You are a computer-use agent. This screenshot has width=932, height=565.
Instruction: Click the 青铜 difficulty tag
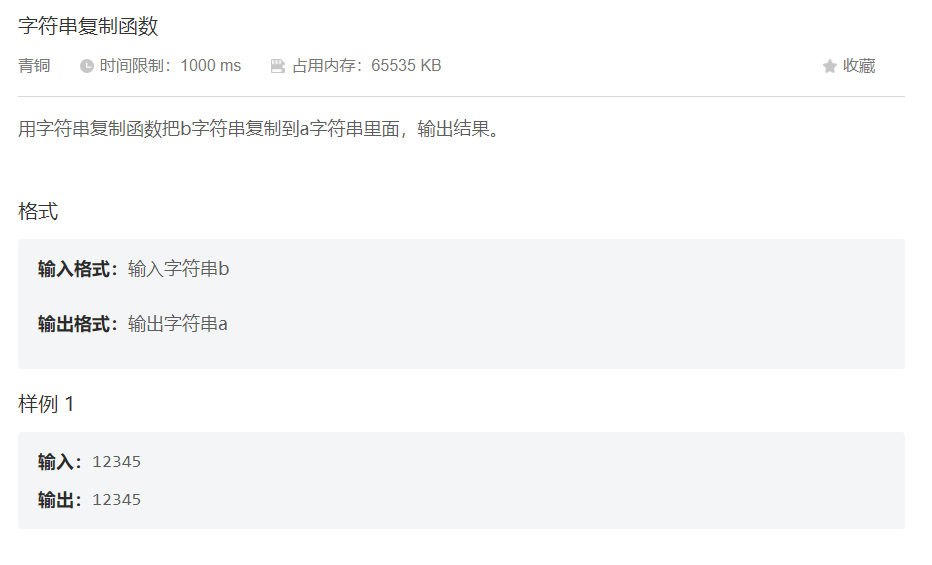(x=34, y=66)
